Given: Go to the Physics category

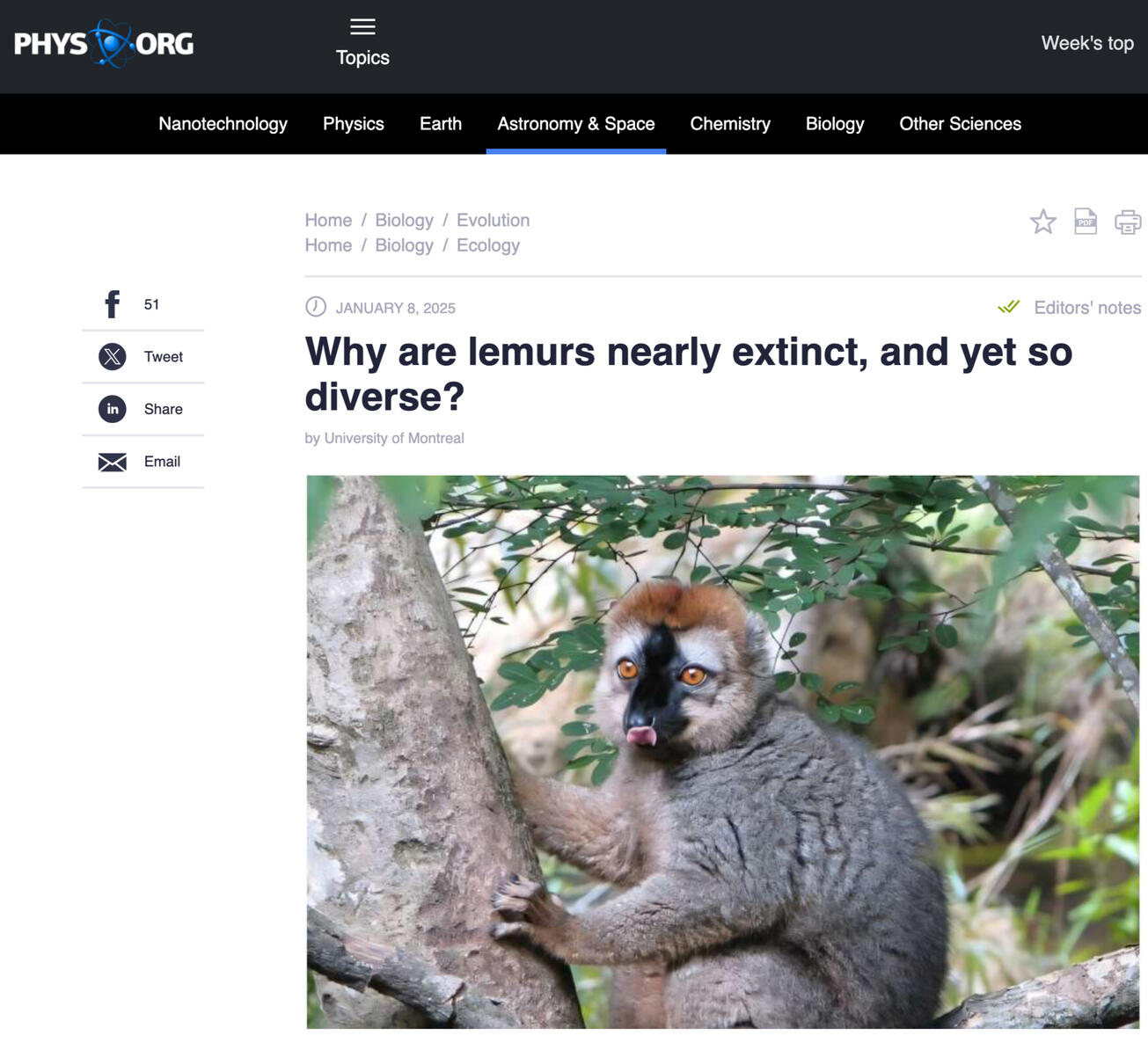Looking at the screenshot, I should pos(353,124).
